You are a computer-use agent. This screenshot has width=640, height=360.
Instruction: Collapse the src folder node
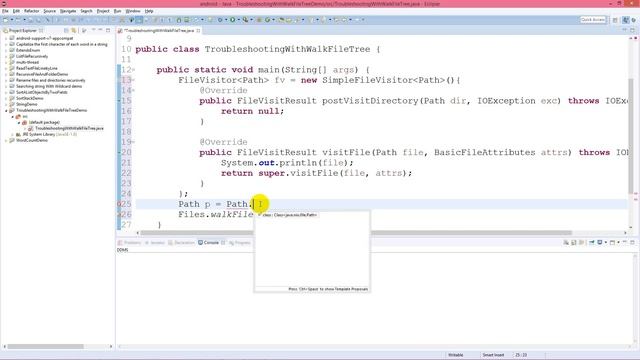[x=12, y=117]
